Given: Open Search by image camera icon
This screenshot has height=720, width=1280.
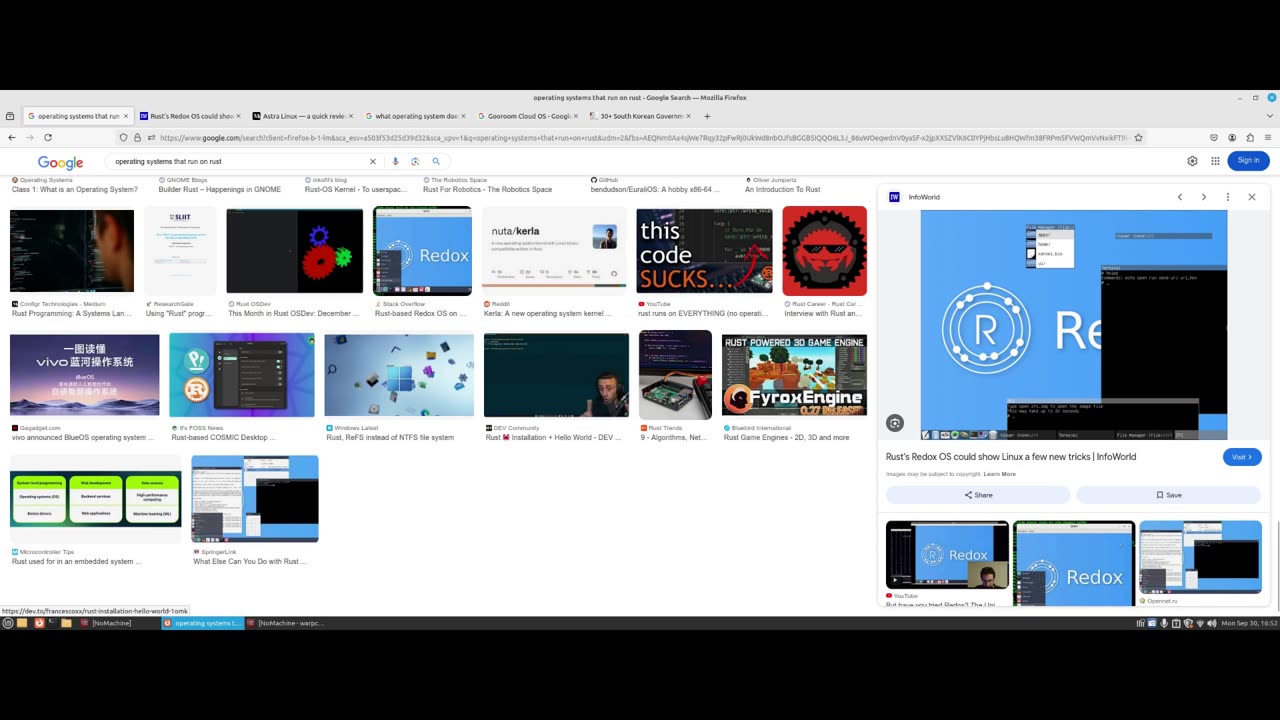Looking at the screenshot, I should pyautogui.click(x=415, y=161).
